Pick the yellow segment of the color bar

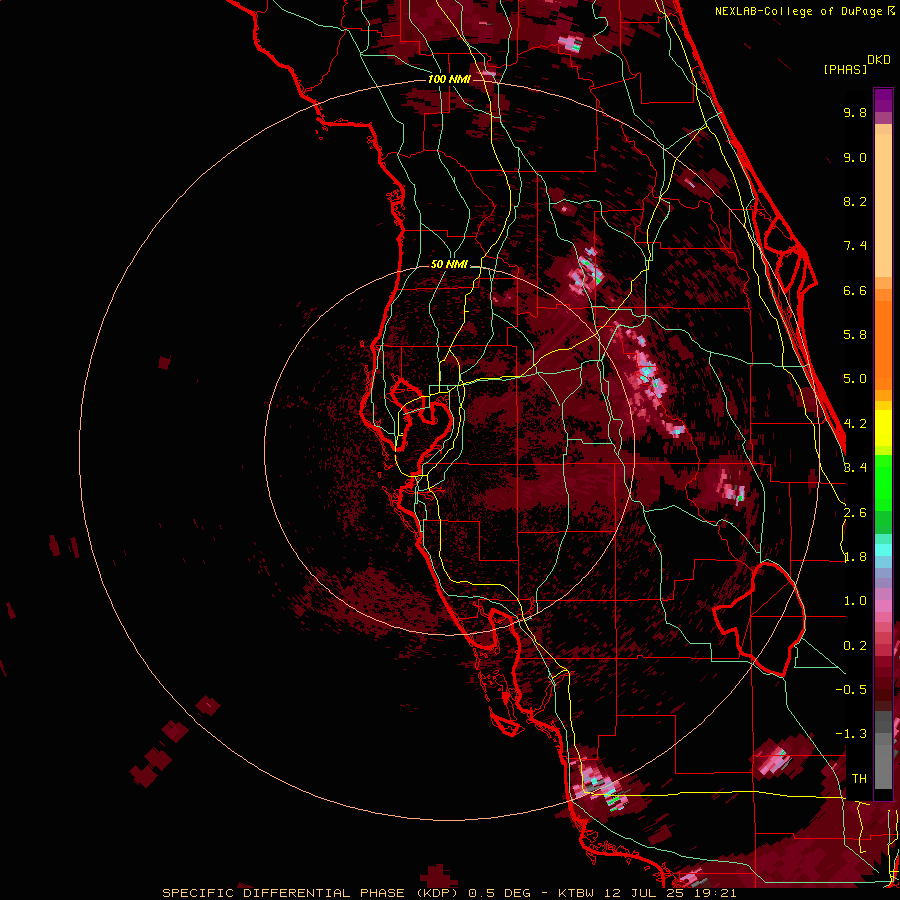pyautogui.click(x=883, y=428)
